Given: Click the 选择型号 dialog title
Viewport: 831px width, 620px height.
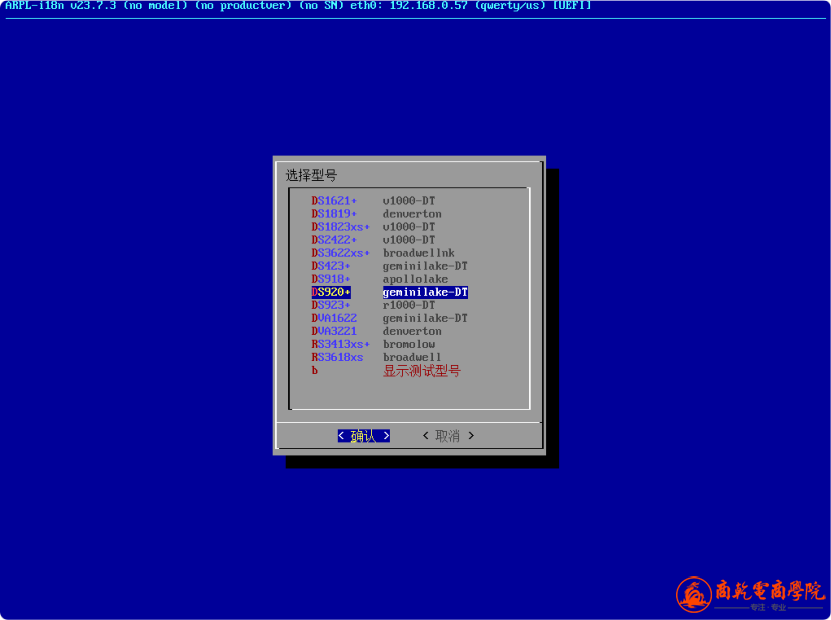Looking at the screenshot, I should (x=311, y=175).
